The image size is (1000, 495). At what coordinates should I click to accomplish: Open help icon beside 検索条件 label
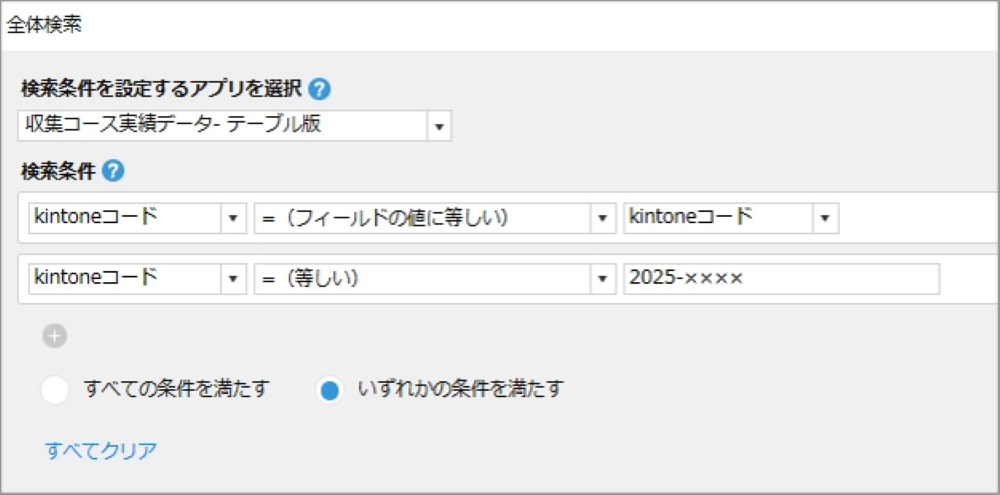click(113, 171)
